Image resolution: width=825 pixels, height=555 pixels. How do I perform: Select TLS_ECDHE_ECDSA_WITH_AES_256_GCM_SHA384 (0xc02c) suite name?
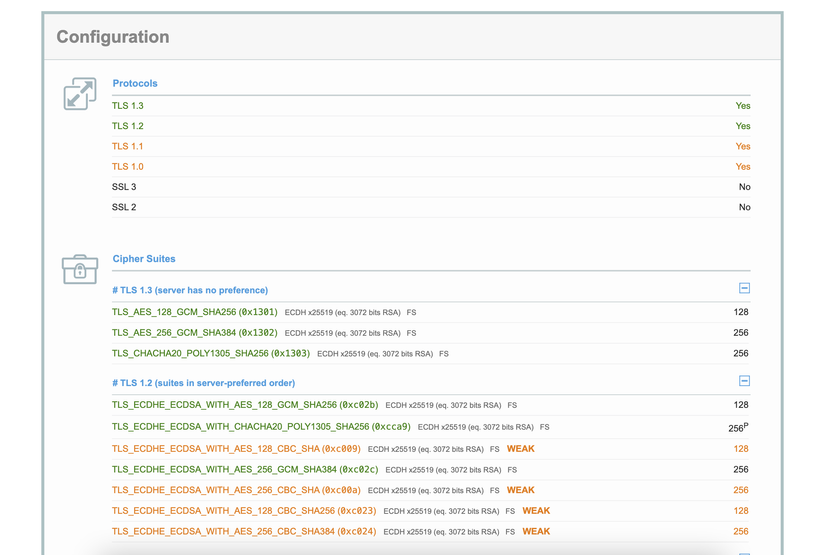pos(245,469)
